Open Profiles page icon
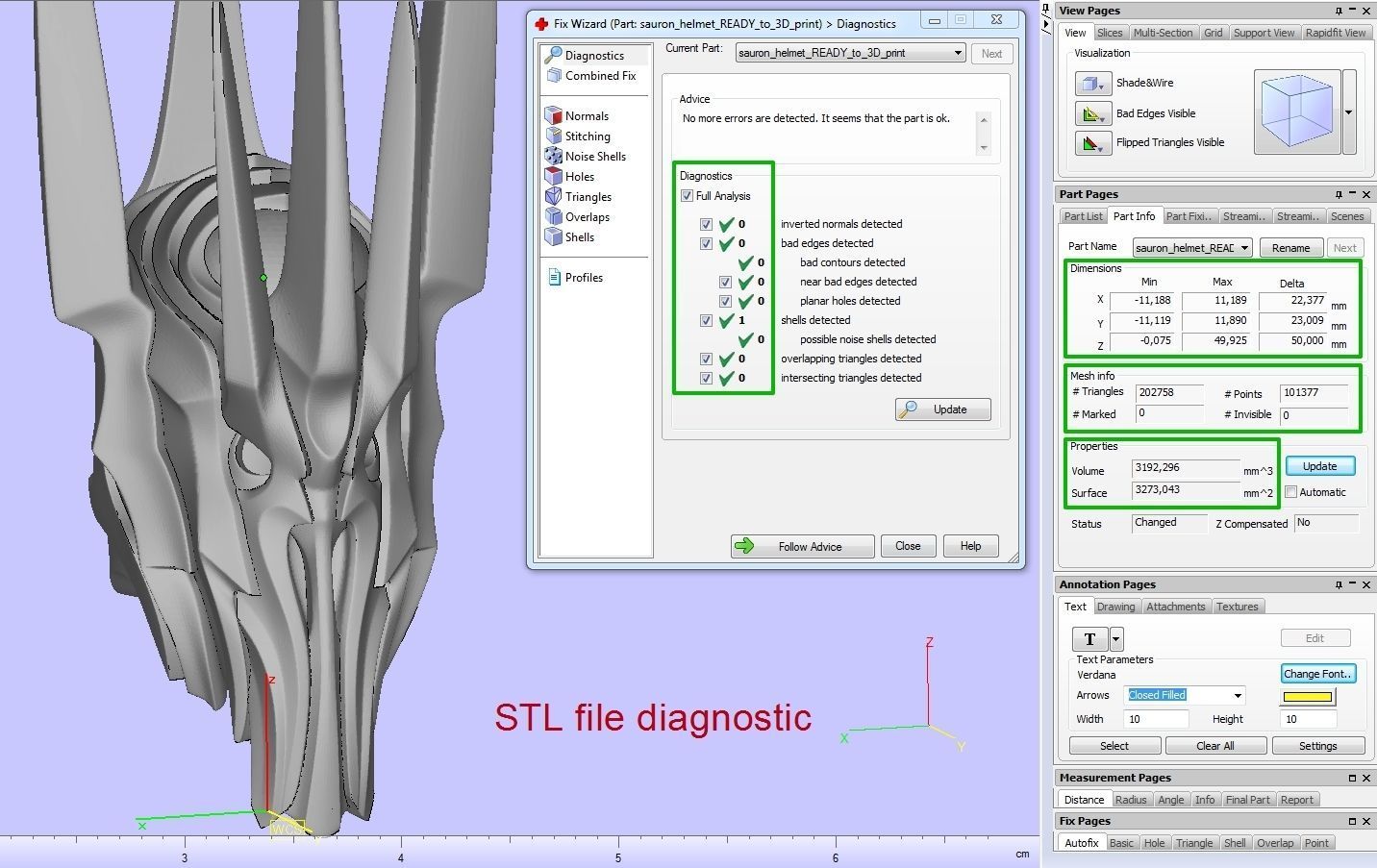The image size is (1377, 868). (554, 277)
